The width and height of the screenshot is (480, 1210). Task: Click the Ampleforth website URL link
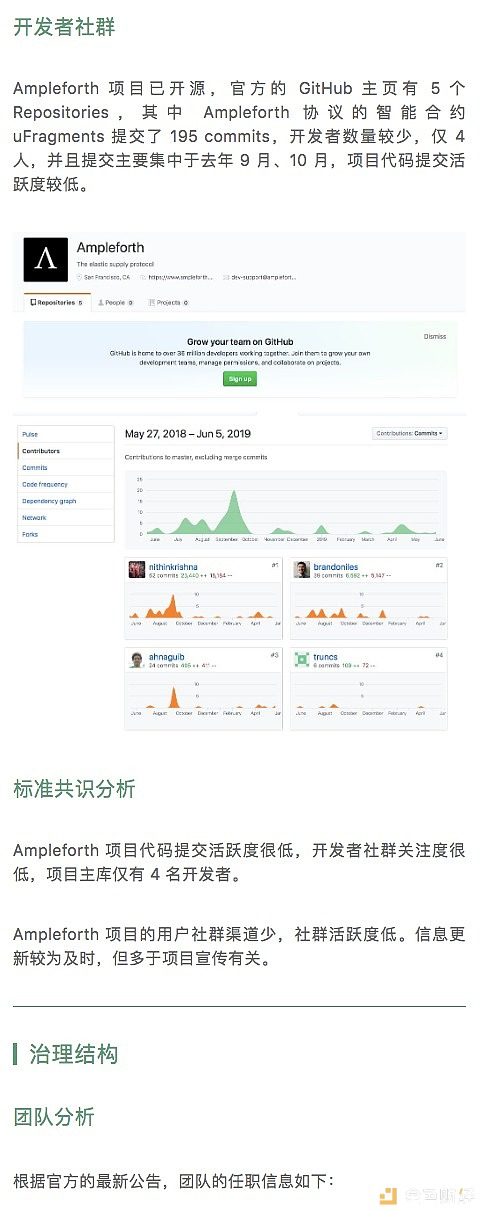pyautogui.click(x=181, y=276)
